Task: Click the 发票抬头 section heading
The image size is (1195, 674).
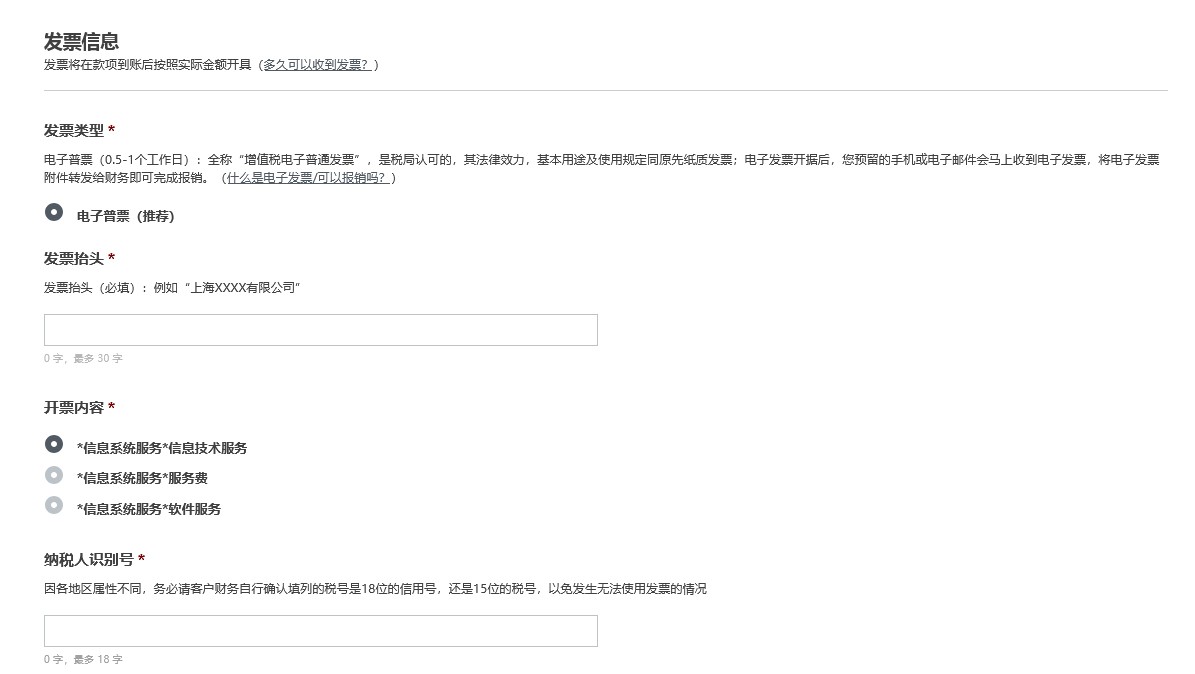Action: [73, 259]
